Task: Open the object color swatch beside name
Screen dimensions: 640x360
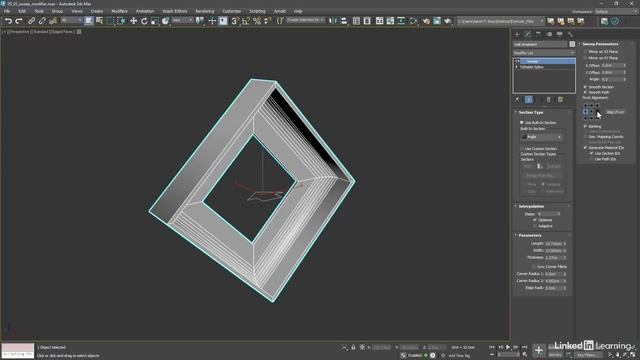Action: 572,44
